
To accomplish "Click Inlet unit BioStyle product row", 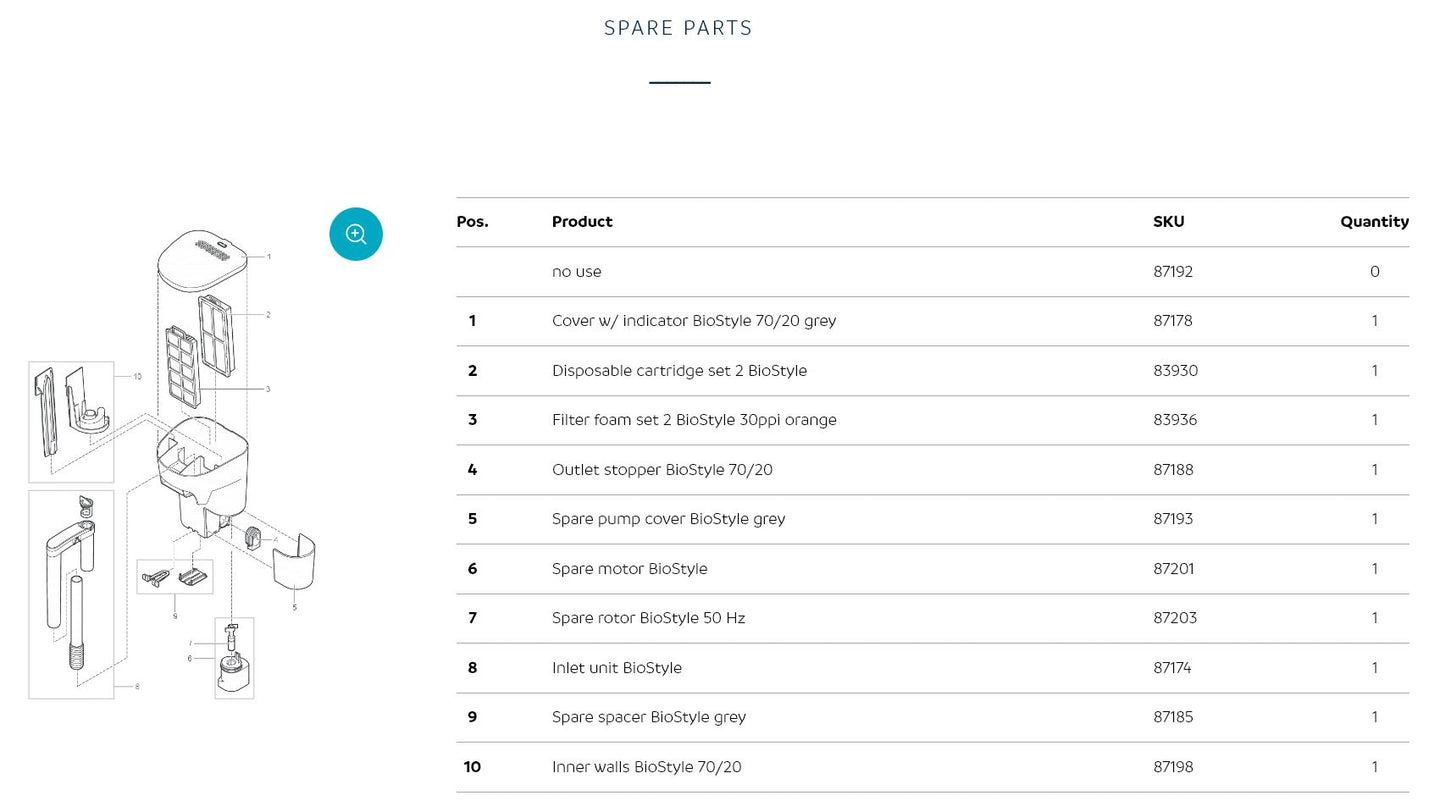I will click(x=932, y=668).
